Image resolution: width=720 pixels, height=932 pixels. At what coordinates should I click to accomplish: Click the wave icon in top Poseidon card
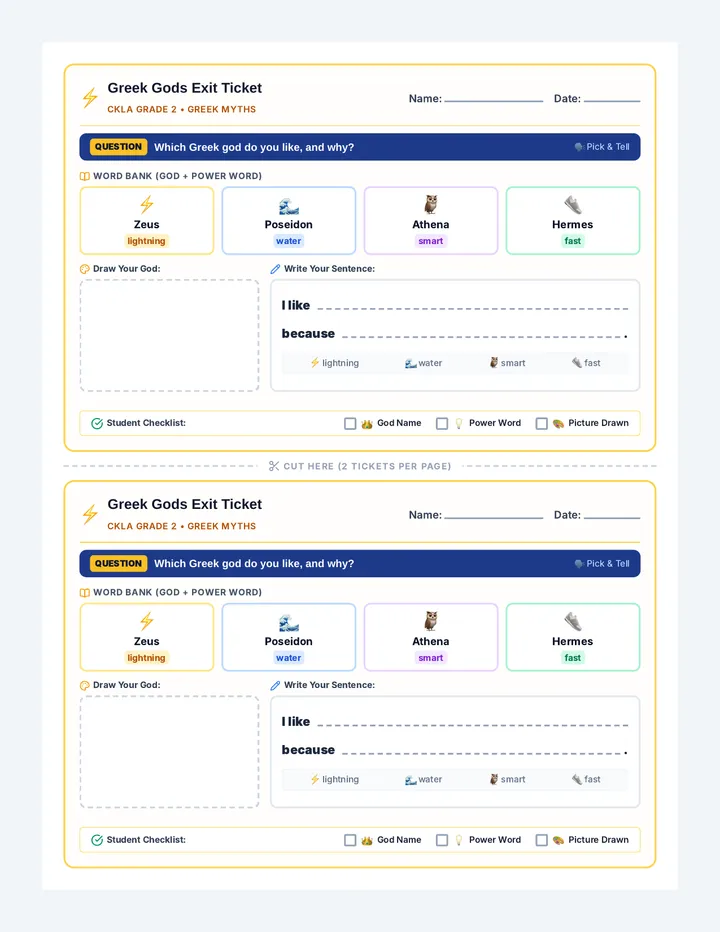click(288, 206)
